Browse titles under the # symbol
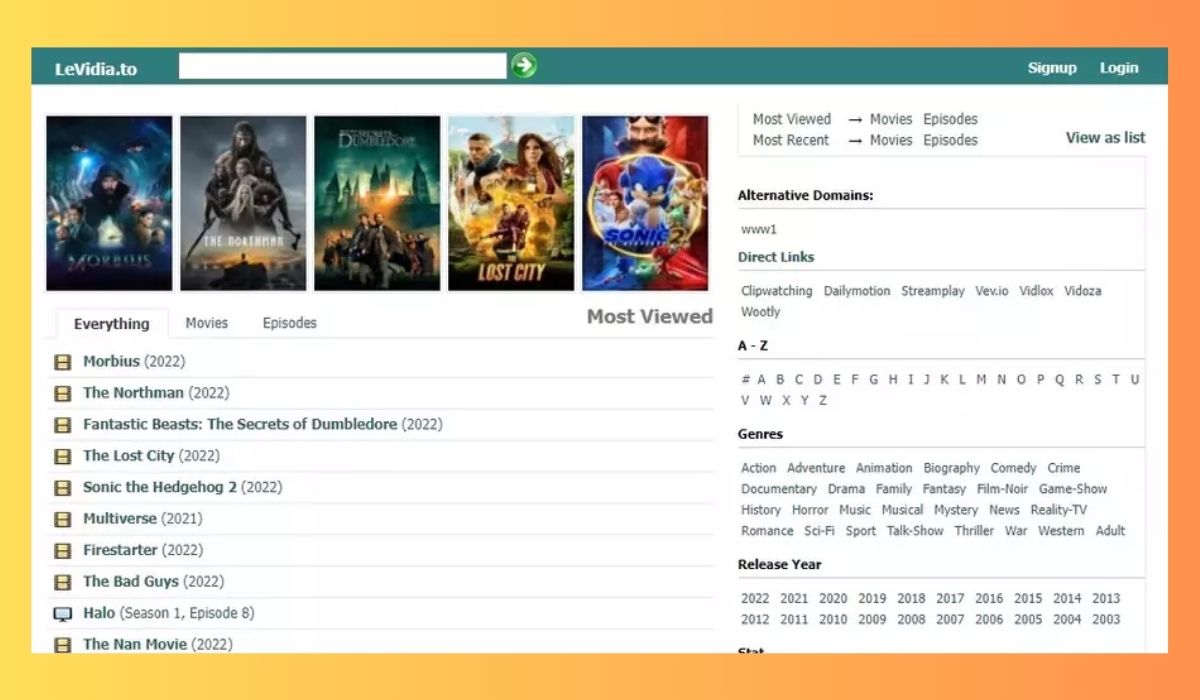The height and width of the screenshot is (700, 1200). [x=745, y=380]
